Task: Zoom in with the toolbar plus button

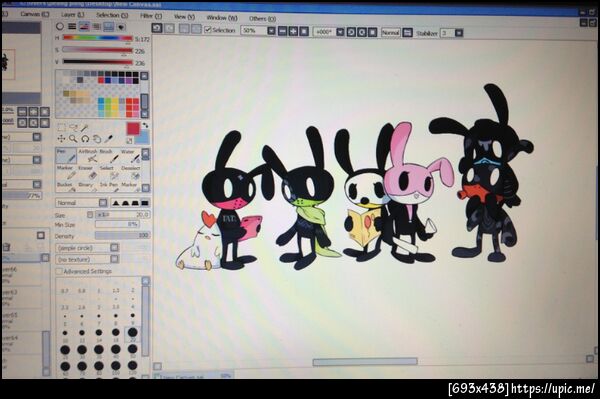Action: pos(293,31)
